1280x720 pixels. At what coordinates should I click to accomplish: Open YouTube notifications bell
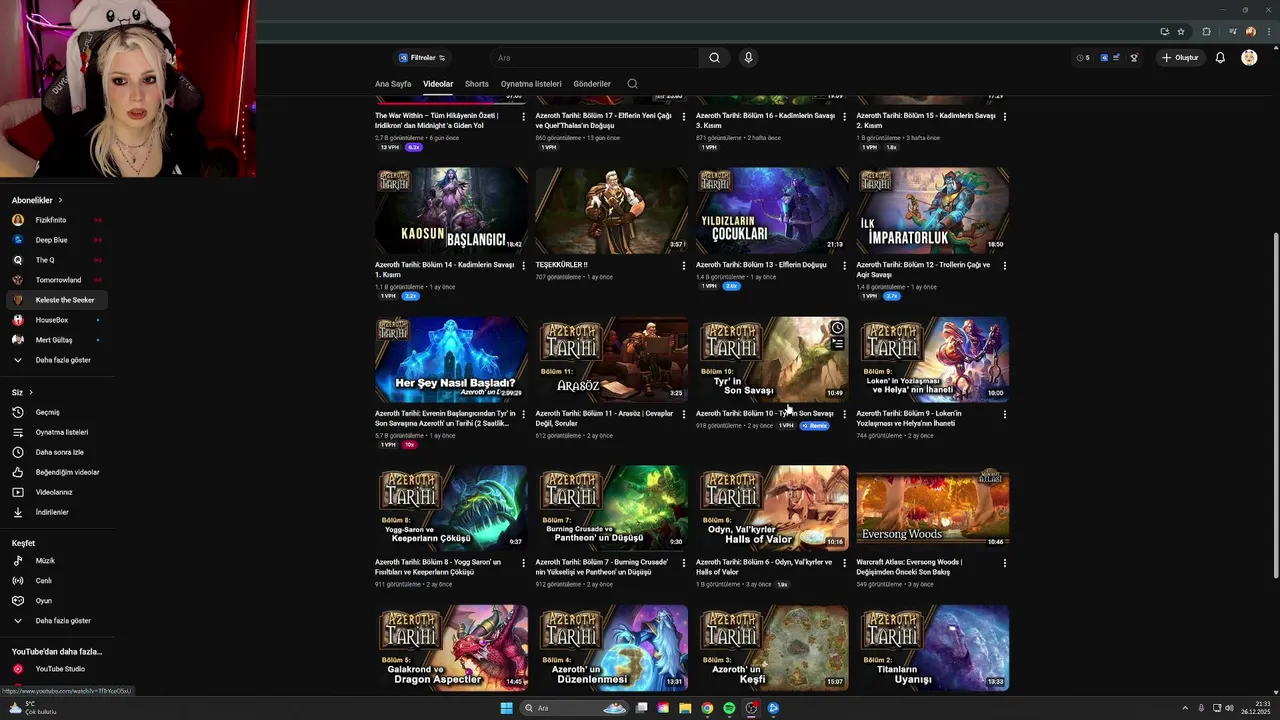coord(1220,58)
